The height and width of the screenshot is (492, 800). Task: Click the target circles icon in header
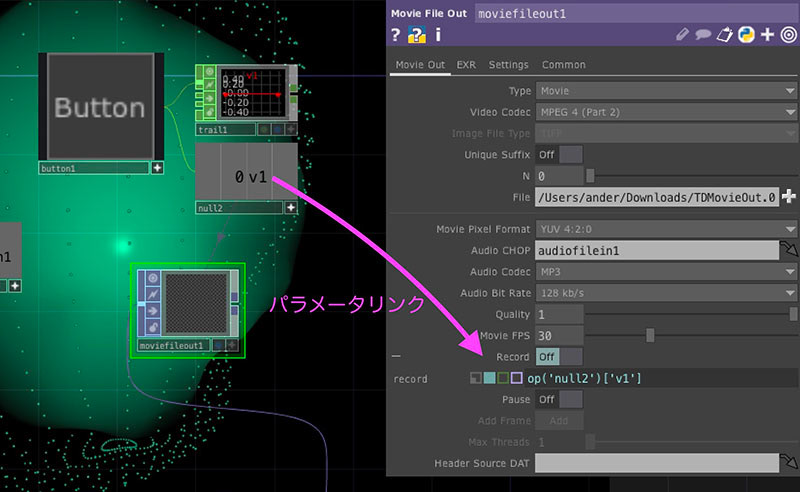point(789,35)
